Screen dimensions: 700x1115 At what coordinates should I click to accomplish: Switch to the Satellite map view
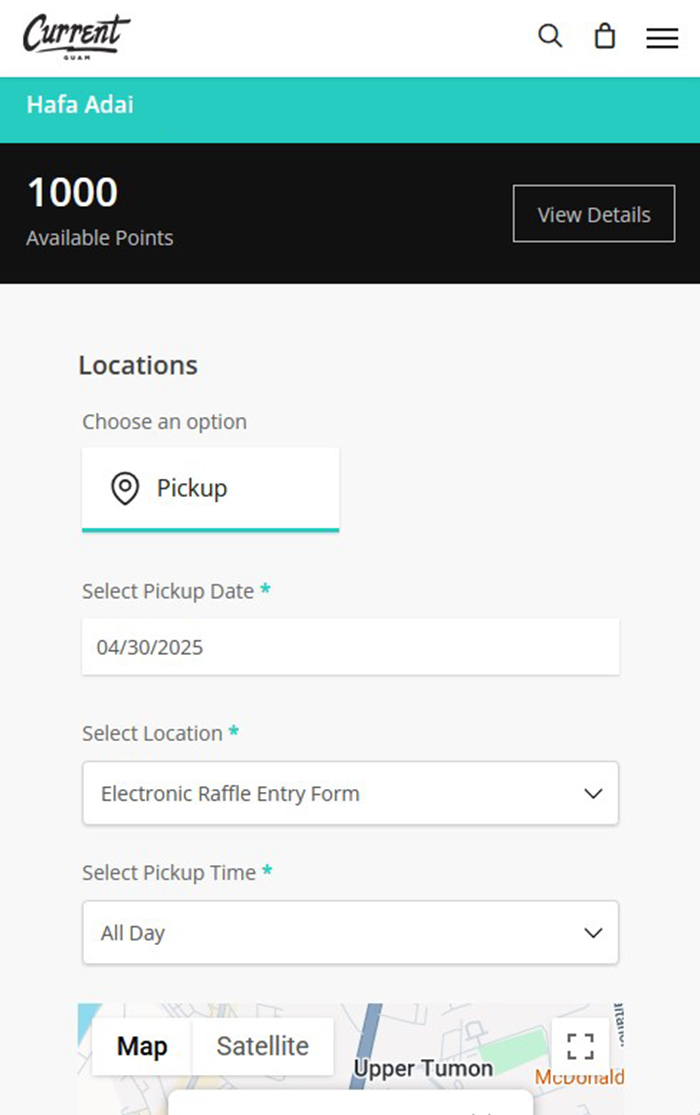click(x=262, y=1046)
